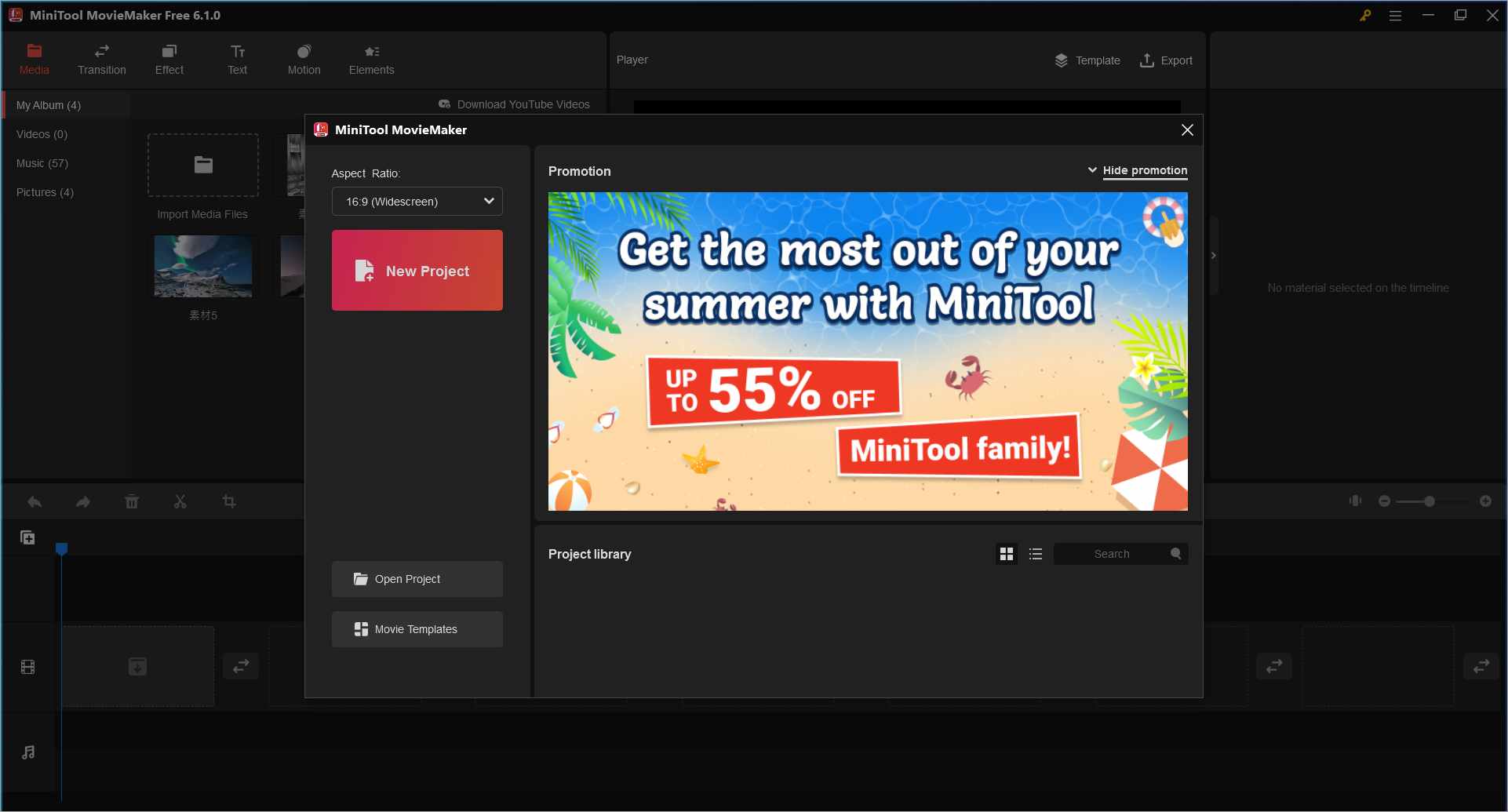Click the search magnifier icon
Screen dimensions: 1508x812
click(x=1175, y=554)
